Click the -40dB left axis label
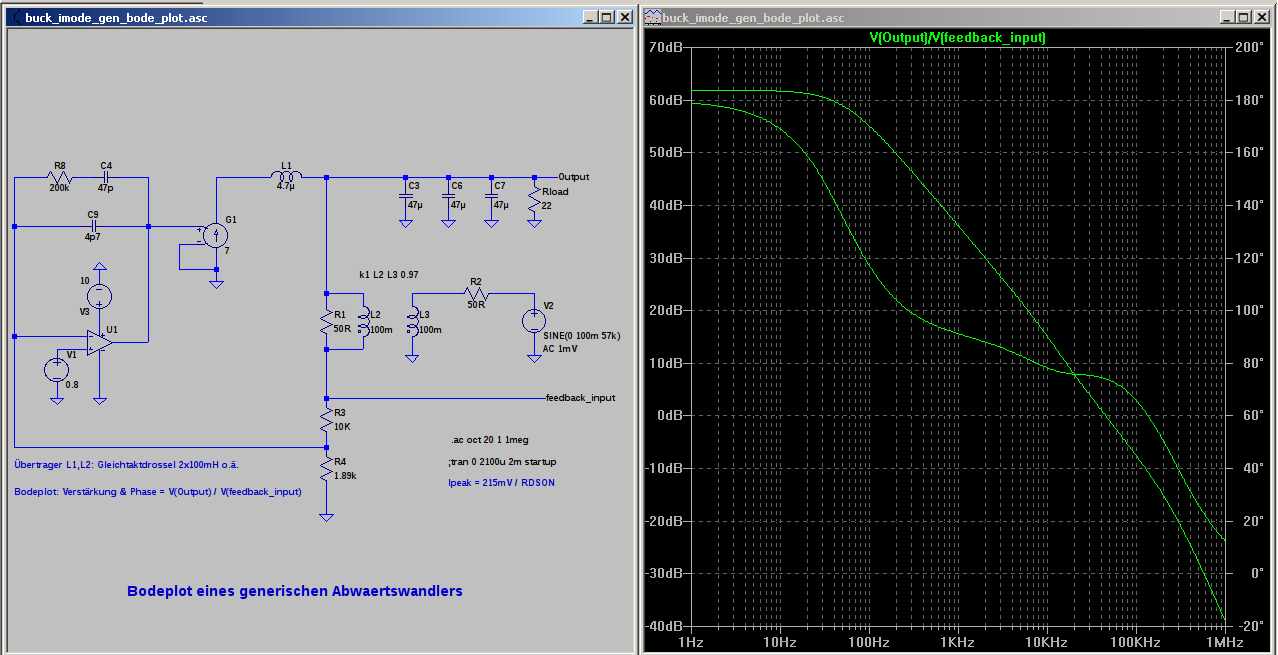Screen dimensions: 1278x655 (664, 626)
